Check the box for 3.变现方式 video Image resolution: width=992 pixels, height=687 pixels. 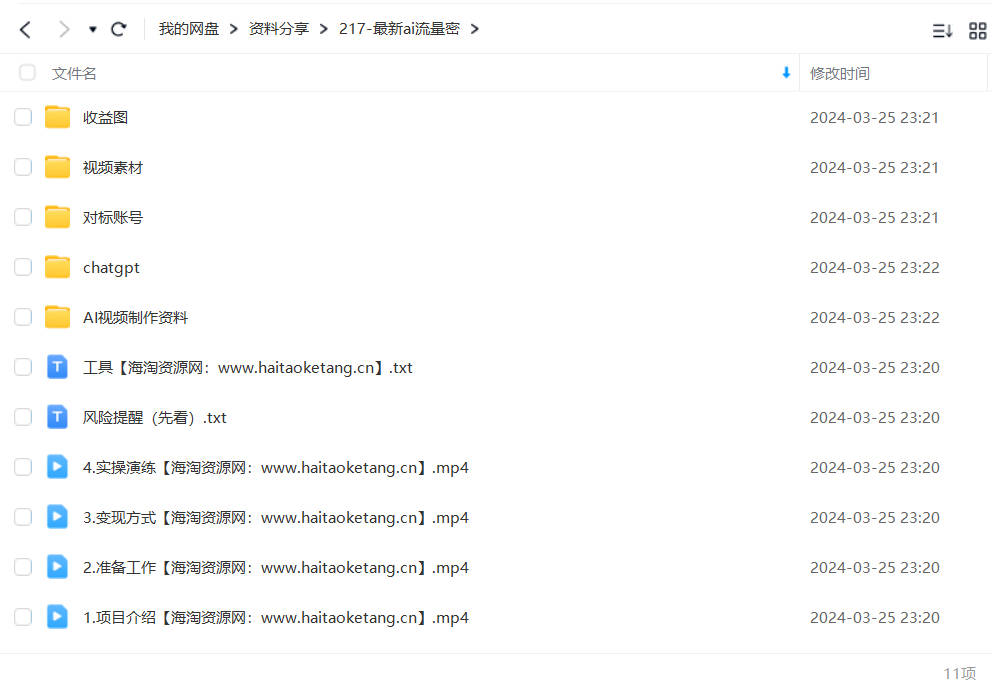(23, 517)
